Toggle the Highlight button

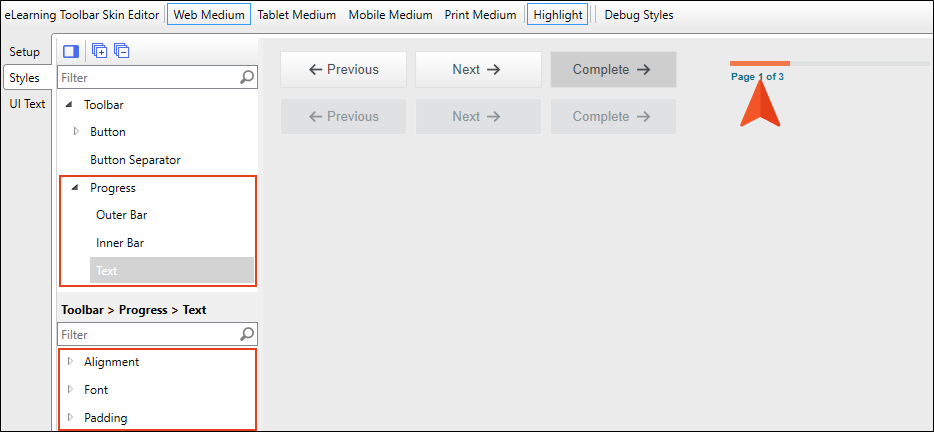point(558,15)
